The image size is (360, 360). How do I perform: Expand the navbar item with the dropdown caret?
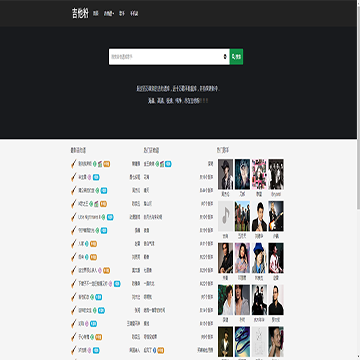point(109,14)
